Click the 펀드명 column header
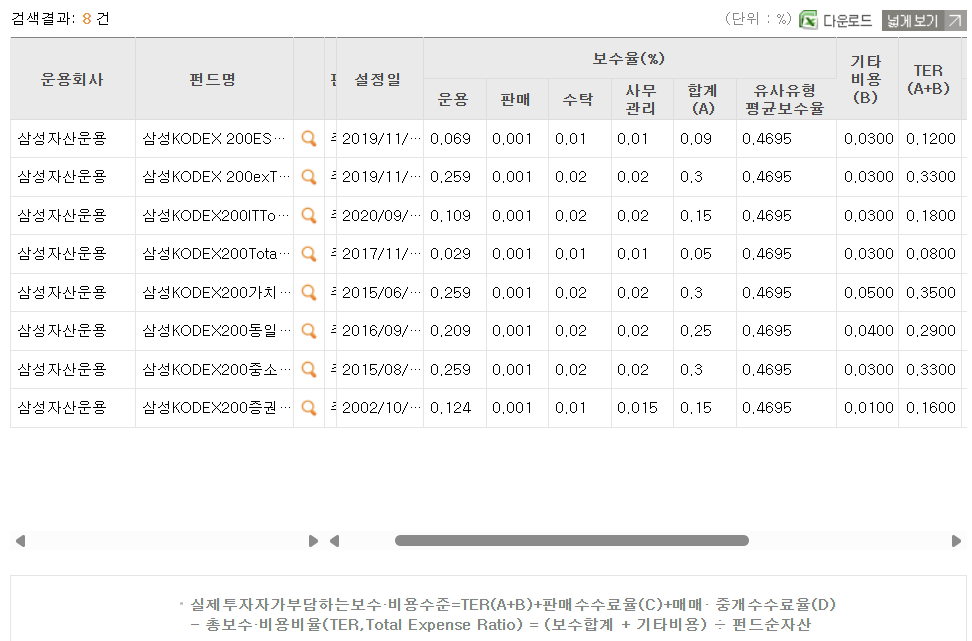Screen dimensions: 972x641 pyautogui.click(x=213, y=79)
